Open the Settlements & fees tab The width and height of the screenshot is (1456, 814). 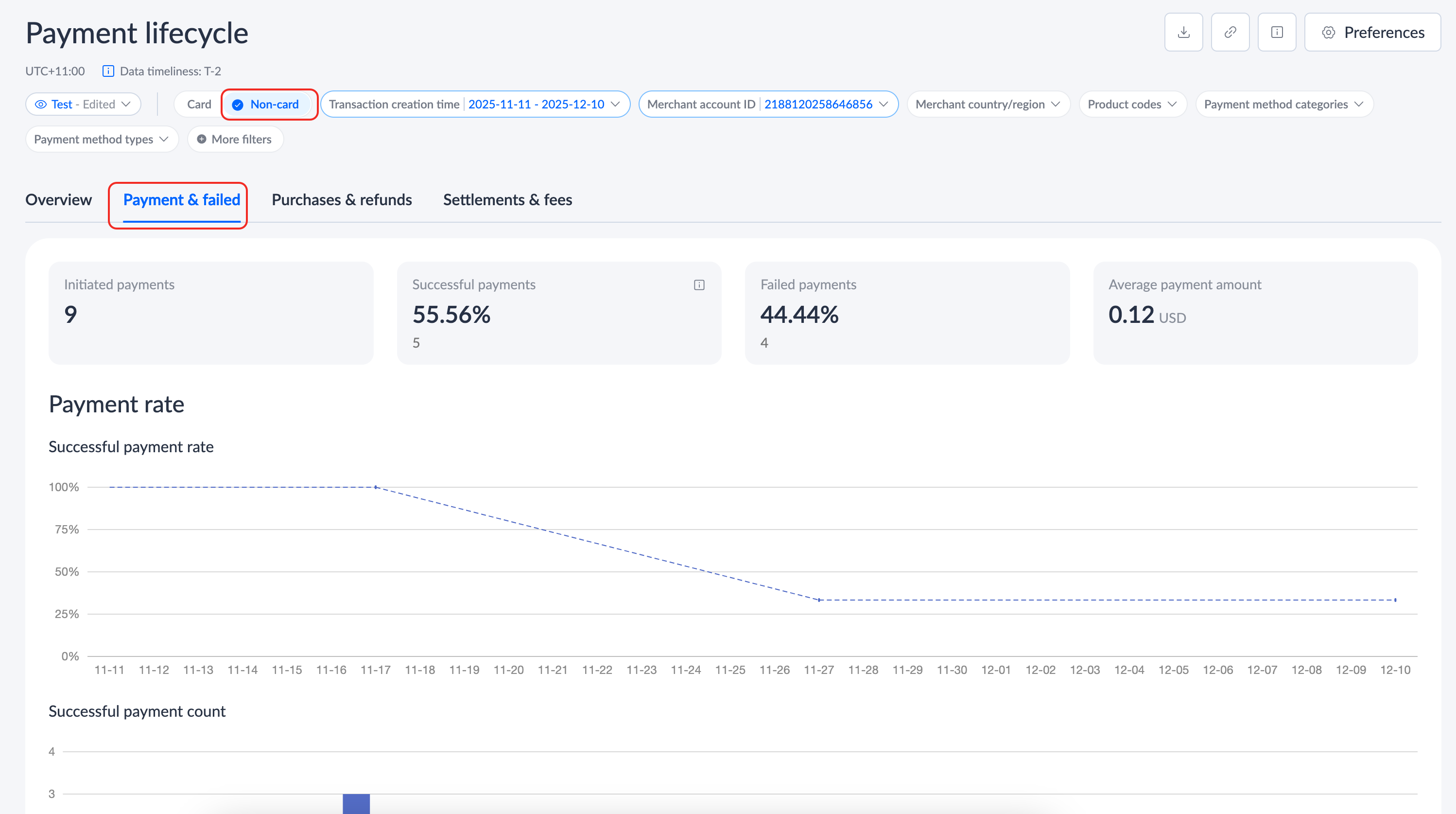point(507,200)
